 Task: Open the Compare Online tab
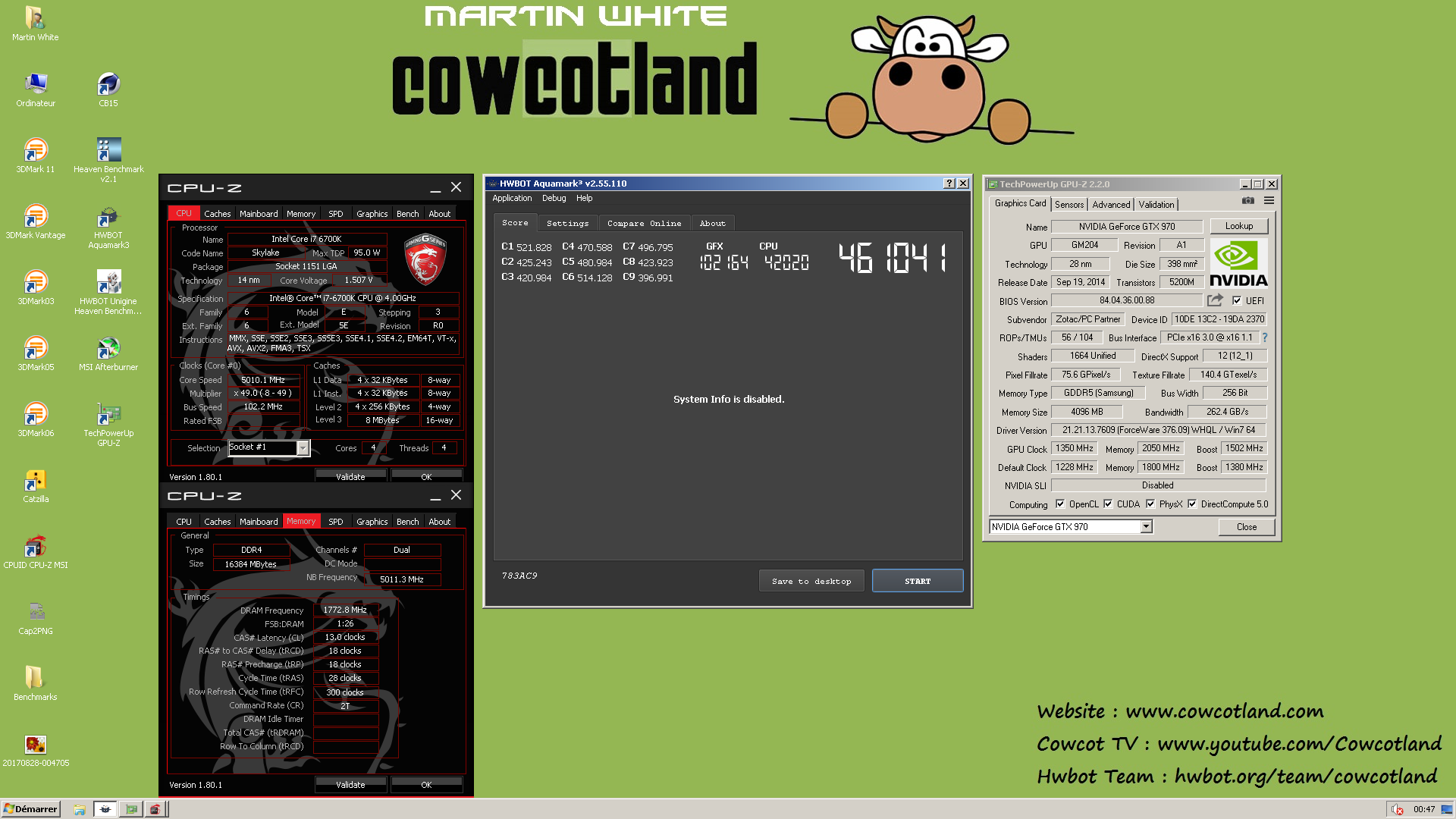[645, 223]
